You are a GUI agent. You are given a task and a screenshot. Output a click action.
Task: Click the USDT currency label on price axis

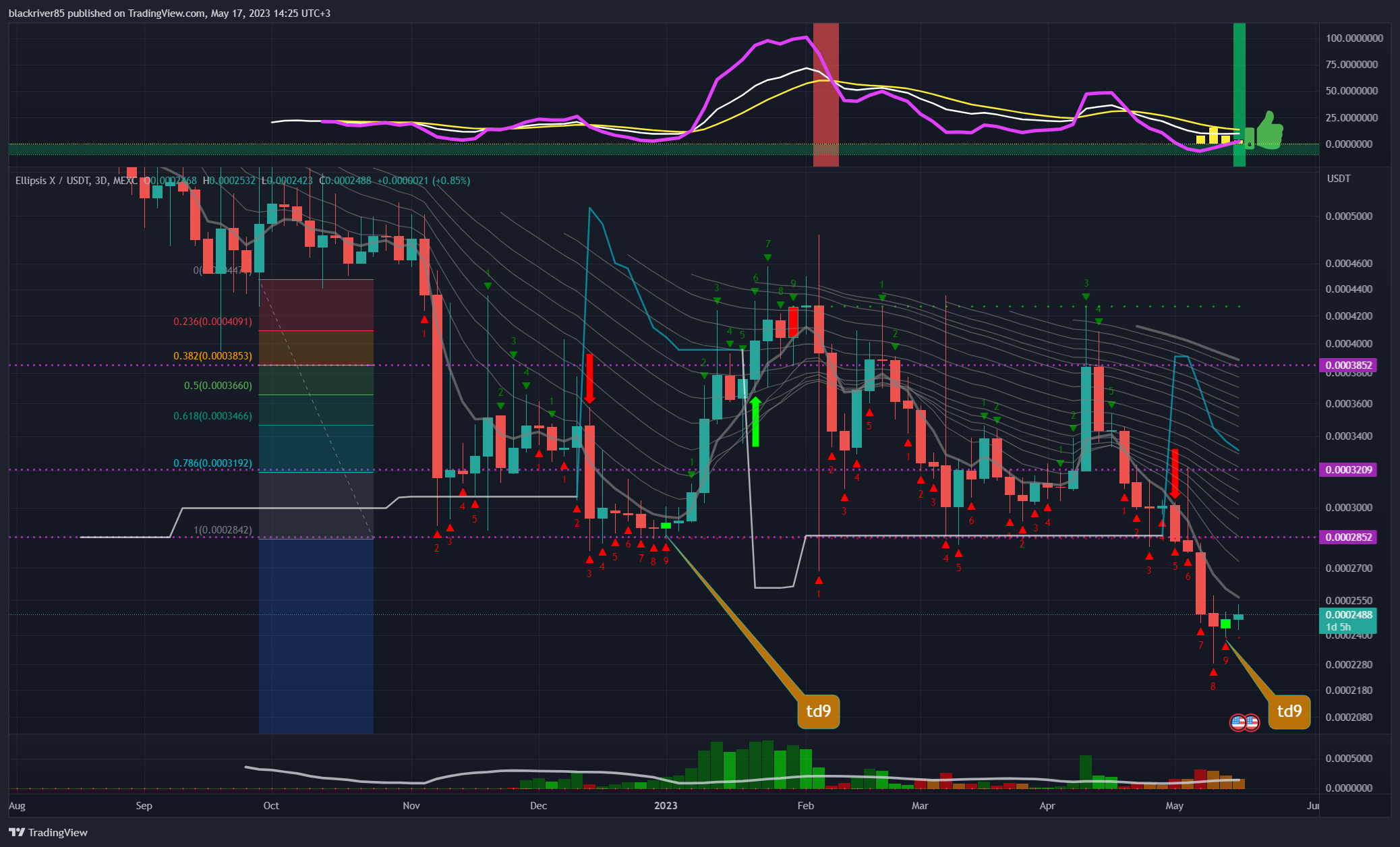pos(1339,179)
